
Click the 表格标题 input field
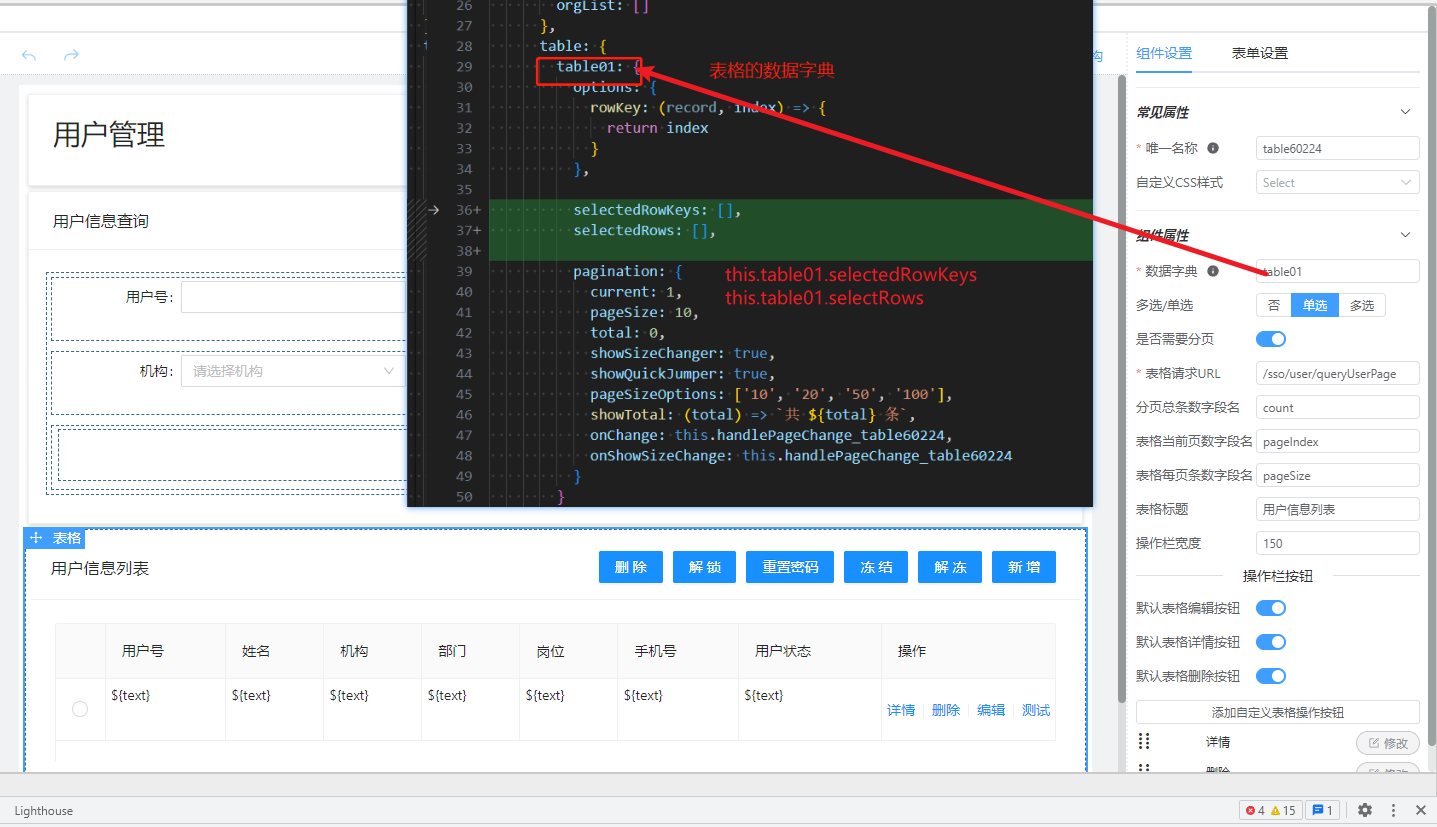(1338, 509)
